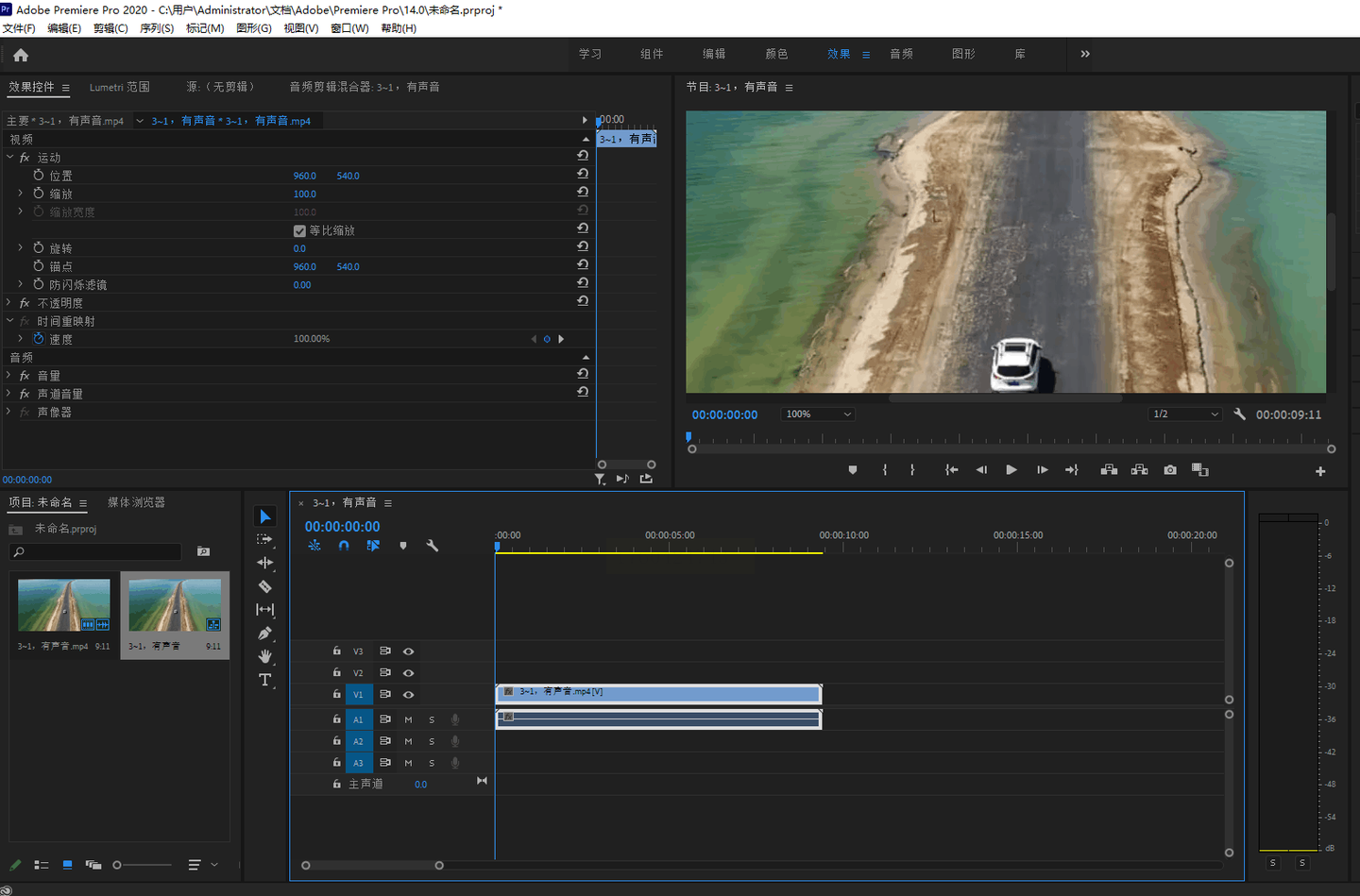
Task: Select the Pen tool
Action: click(x=265, y=634)
